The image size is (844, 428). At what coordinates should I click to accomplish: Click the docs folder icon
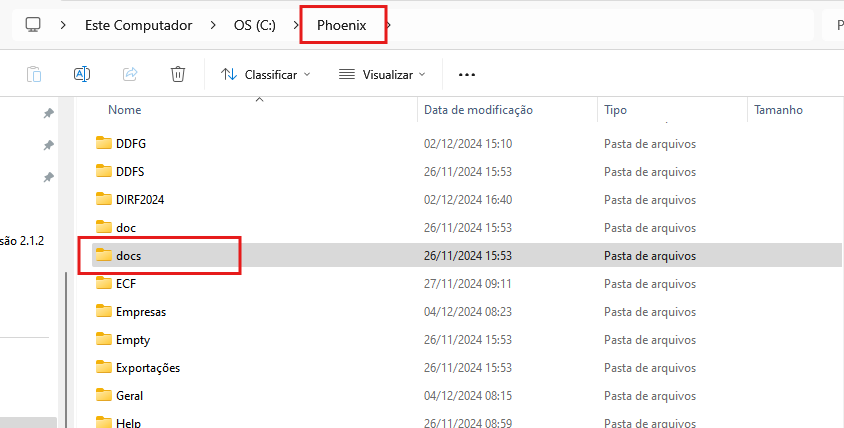click(x=104, y=255)
